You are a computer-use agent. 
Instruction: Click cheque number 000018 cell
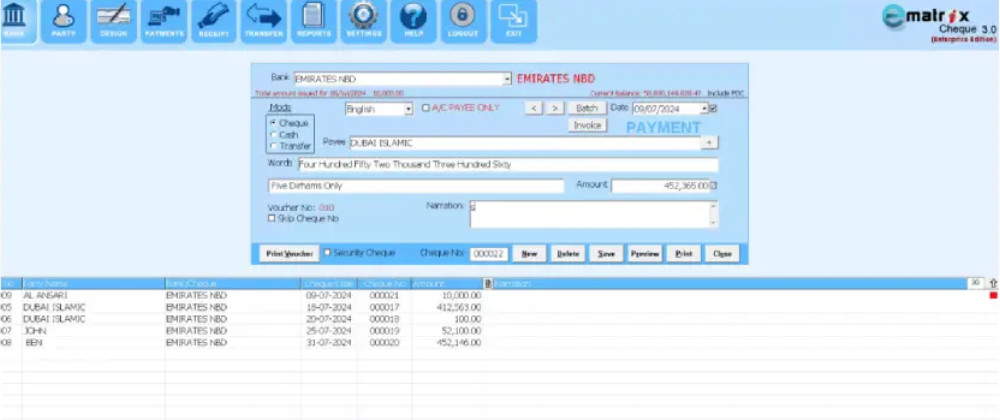[x=385, y=319]
